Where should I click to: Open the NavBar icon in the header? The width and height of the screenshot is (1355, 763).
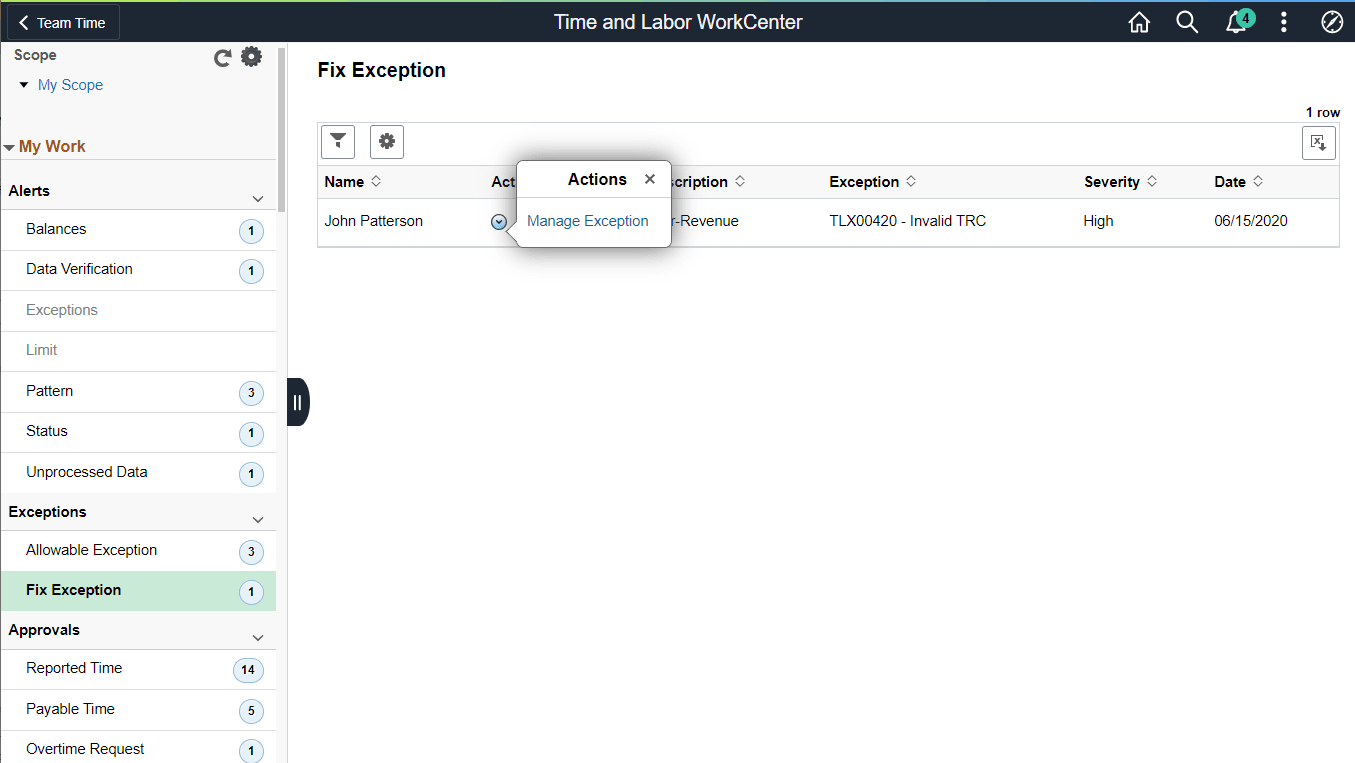point(1332,21)
